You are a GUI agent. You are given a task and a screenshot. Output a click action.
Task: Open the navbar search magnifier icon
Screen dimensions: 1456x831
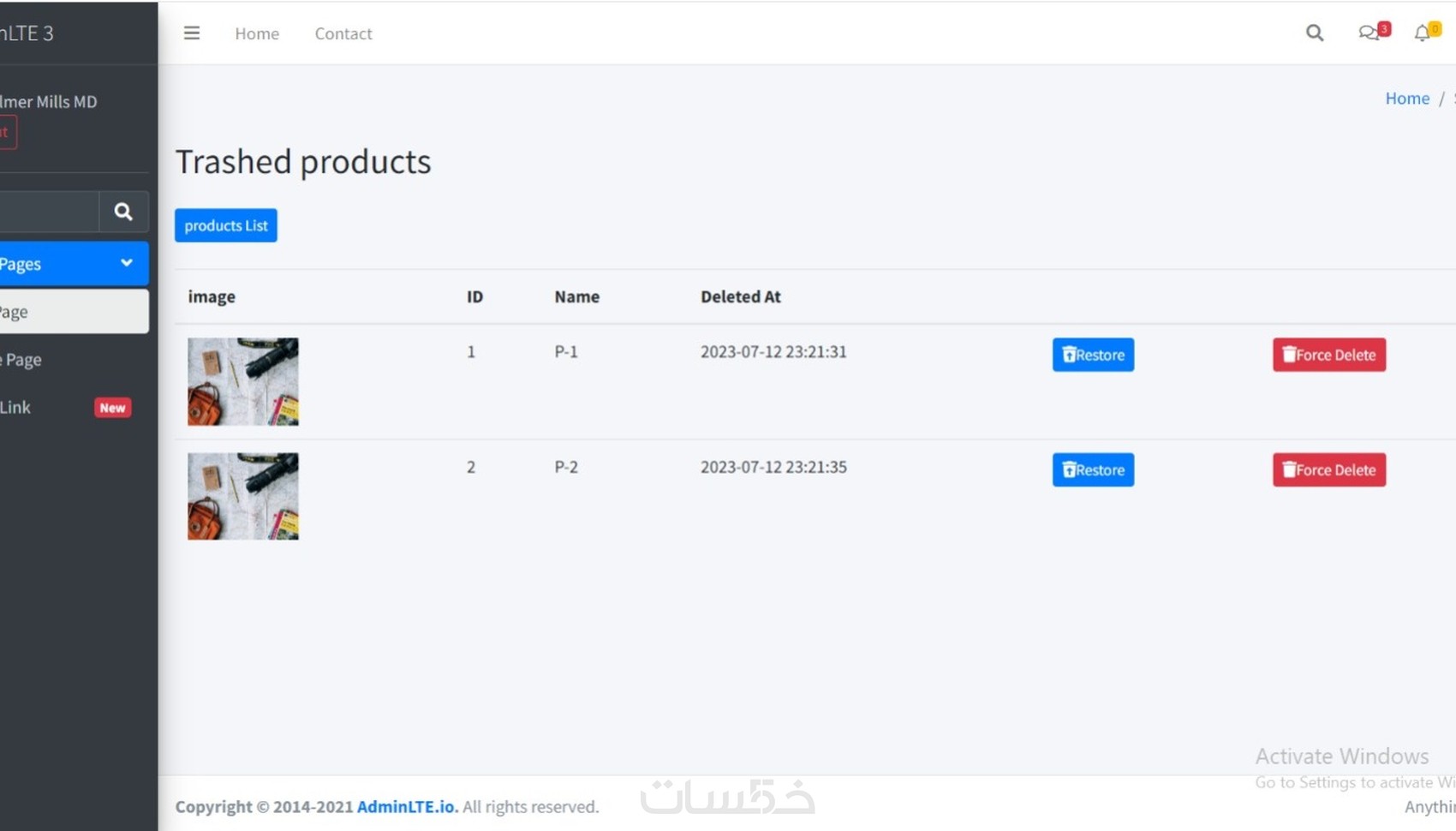[x=1314, y=33]
